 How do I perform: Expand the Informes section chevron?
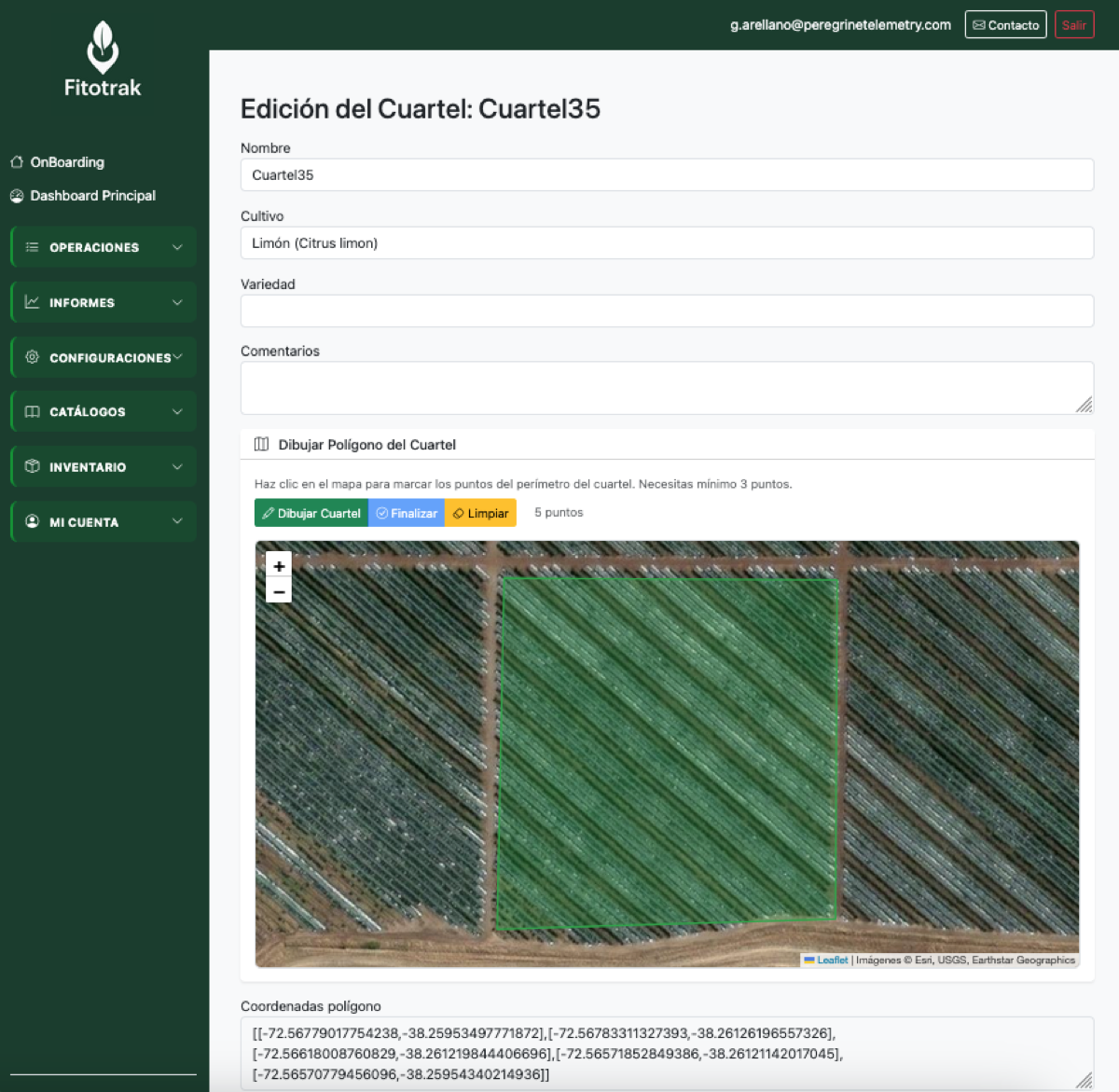coord(177,302)
